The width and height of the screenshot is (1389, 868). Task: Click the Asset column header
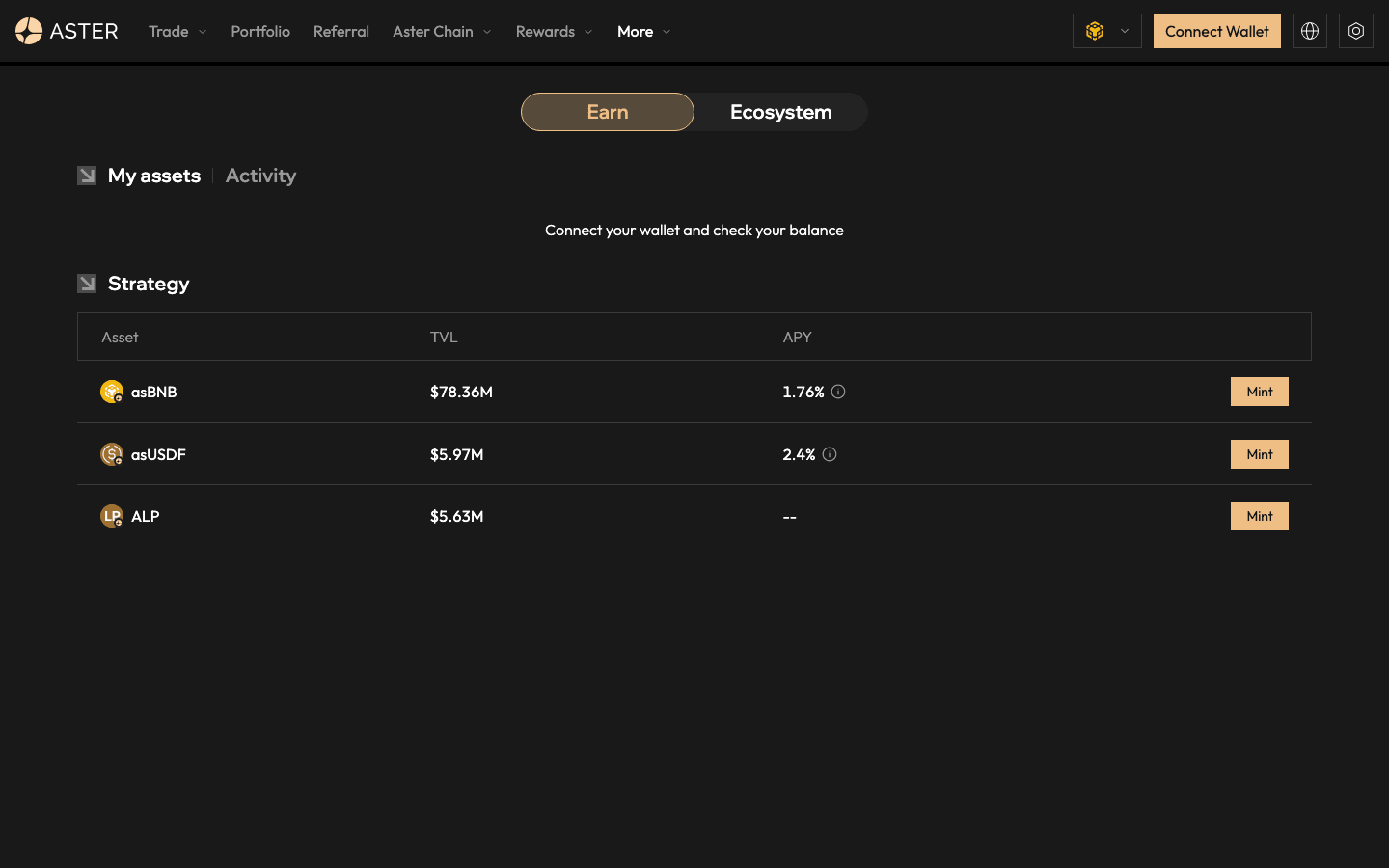pyautogui.click(x=120, y=337)
